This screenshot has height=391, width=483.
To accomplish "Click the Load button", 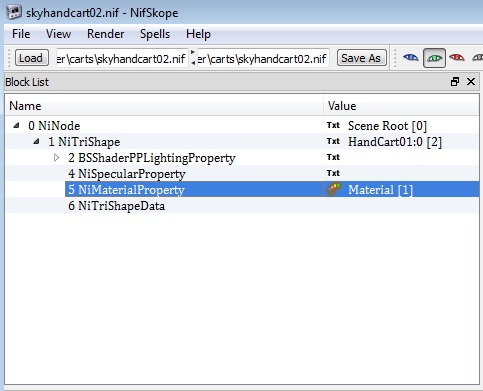I will tap(32, 58).
